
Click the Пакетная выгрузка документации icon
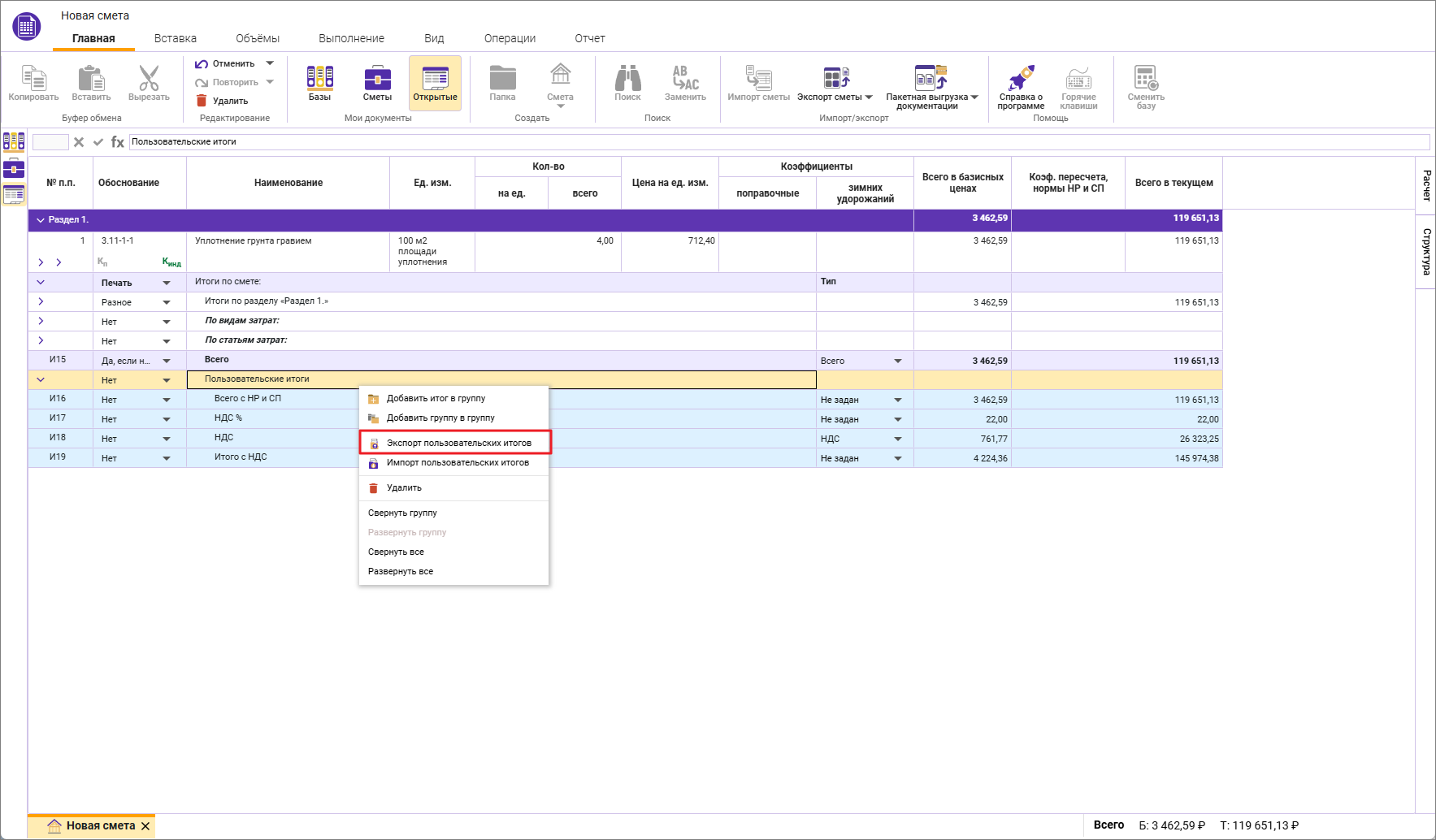[931, 79]
